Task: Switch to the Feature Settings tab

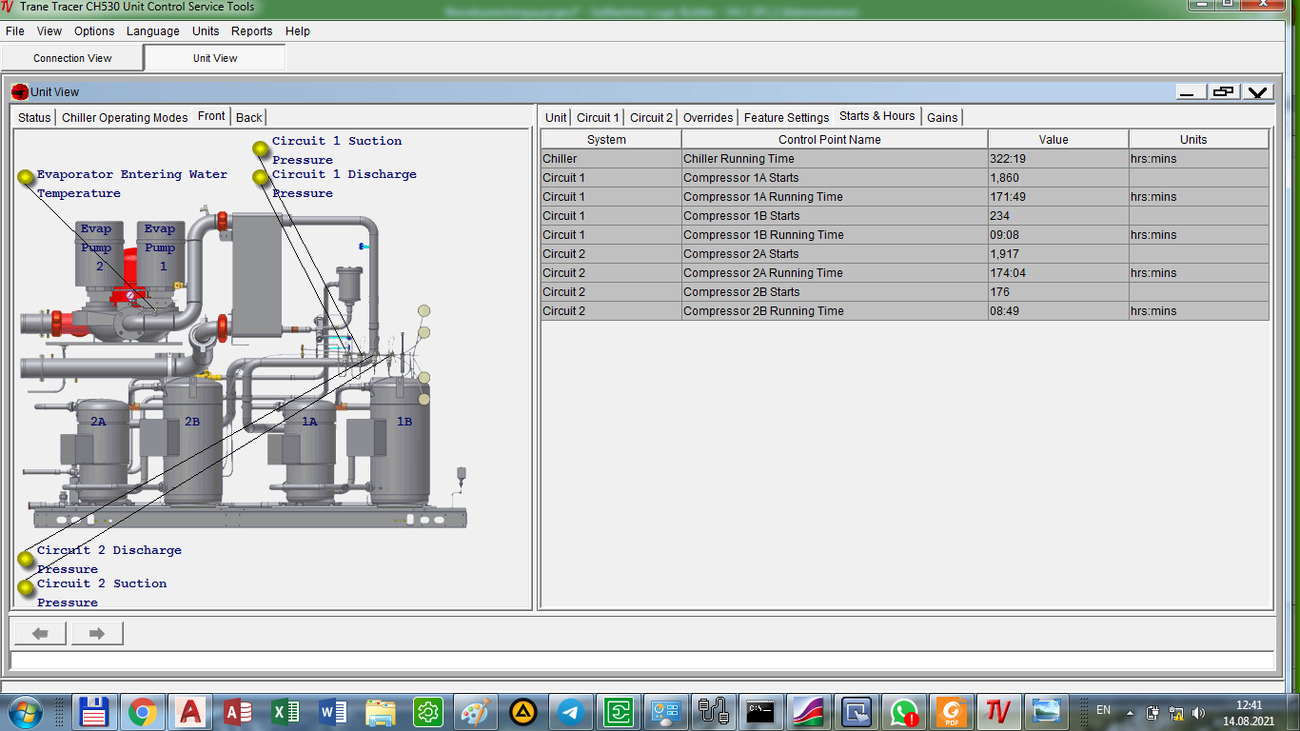Action: pyautogui.click(x=786, y=118)
